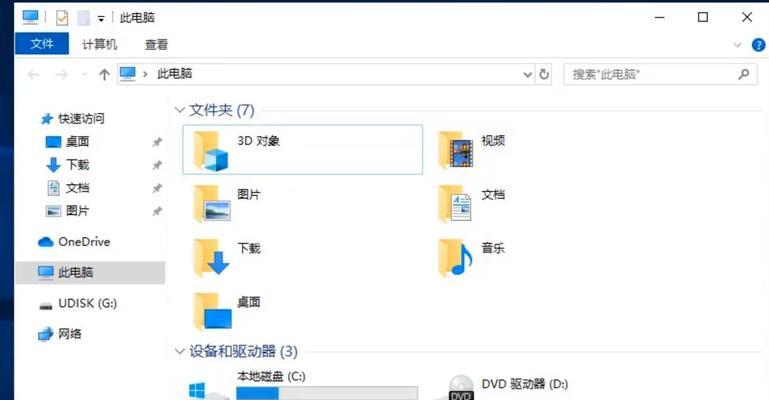Click the window system icon in title bar
Viewport: 769px width, 400px height.
point(30,18)
